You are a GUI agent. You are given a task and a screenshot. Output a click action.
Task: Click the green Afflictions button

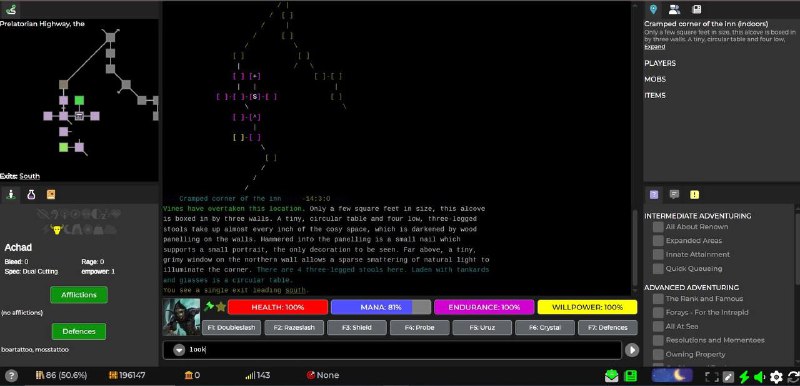coord(79,295)
